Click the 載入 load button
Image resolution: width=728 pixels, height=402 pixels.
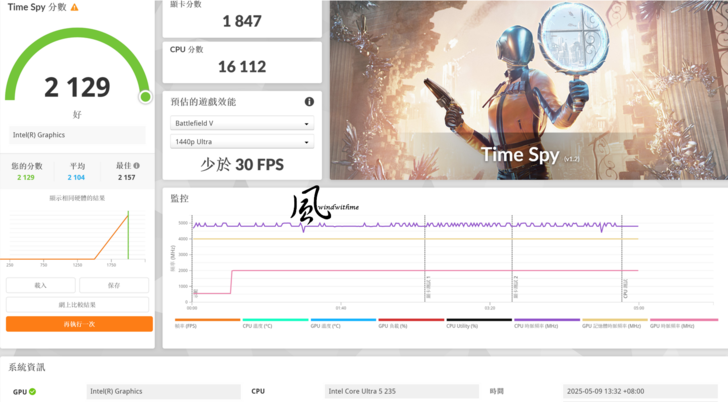tap(40, 285)
